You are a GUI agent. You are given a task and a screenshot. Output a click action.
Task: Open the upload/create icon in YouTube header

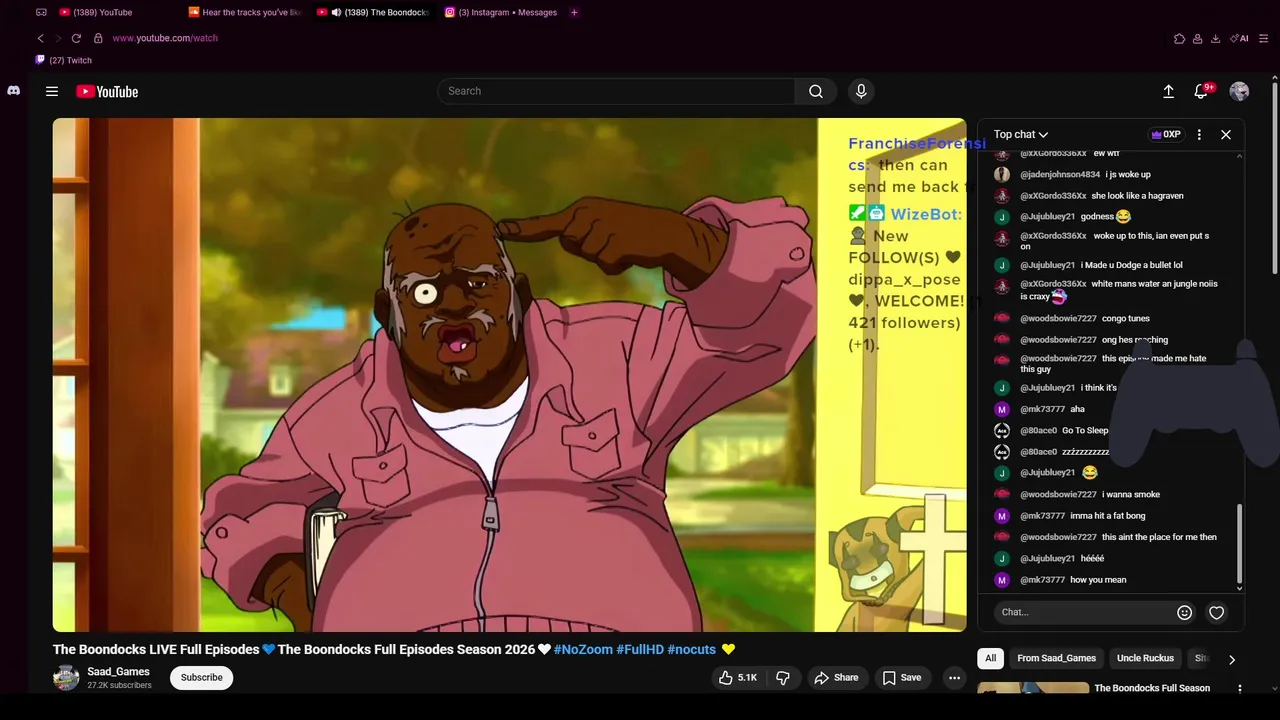coord(1168,91)
